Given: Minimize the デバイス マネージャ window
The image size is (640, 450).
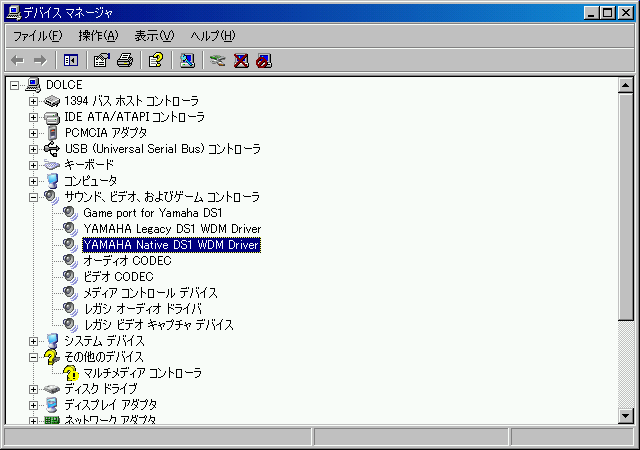Looking at the screenshot, I should point(591,13).
